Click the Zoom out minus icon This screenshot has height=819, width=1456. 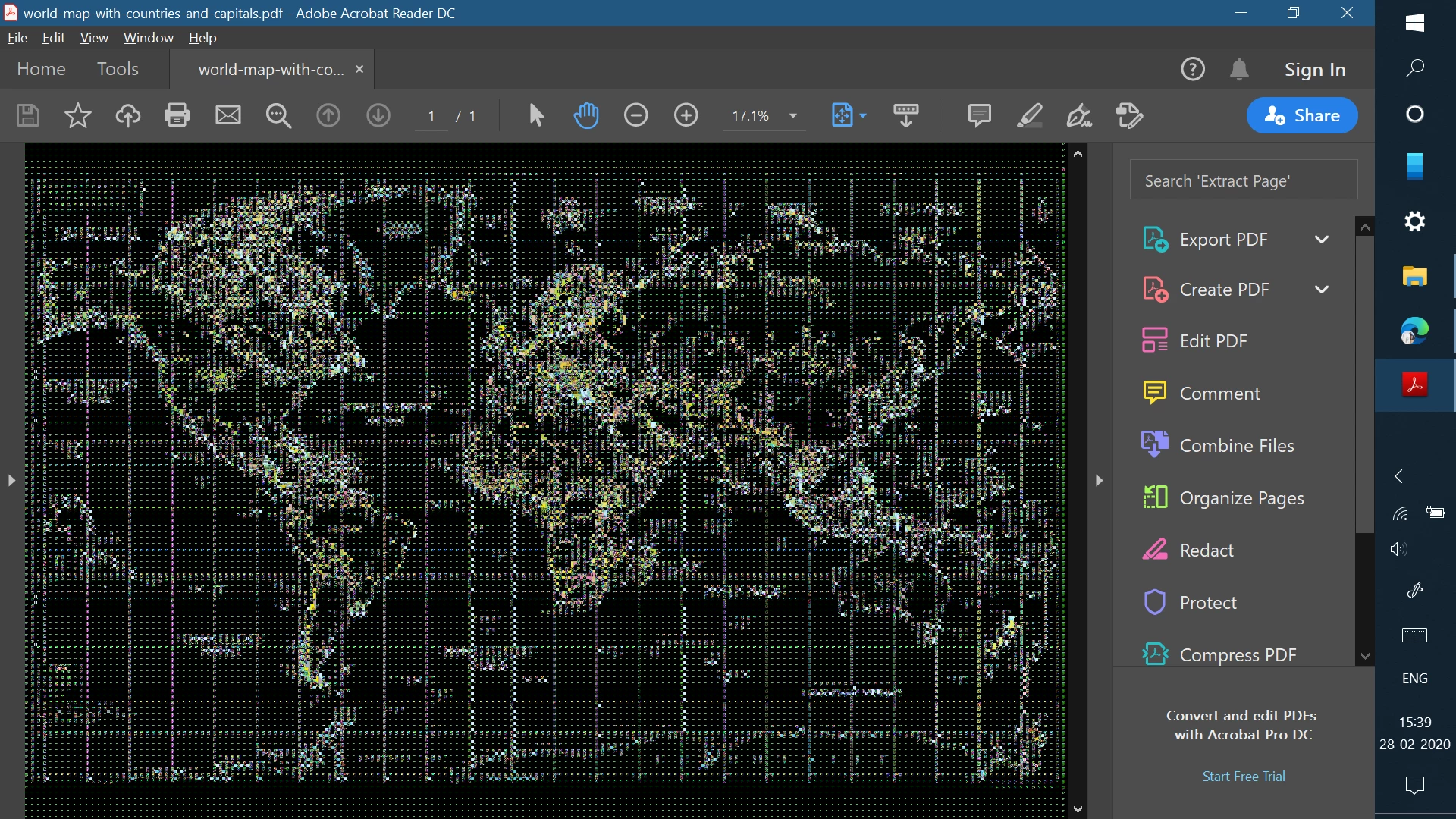point(635,115)
